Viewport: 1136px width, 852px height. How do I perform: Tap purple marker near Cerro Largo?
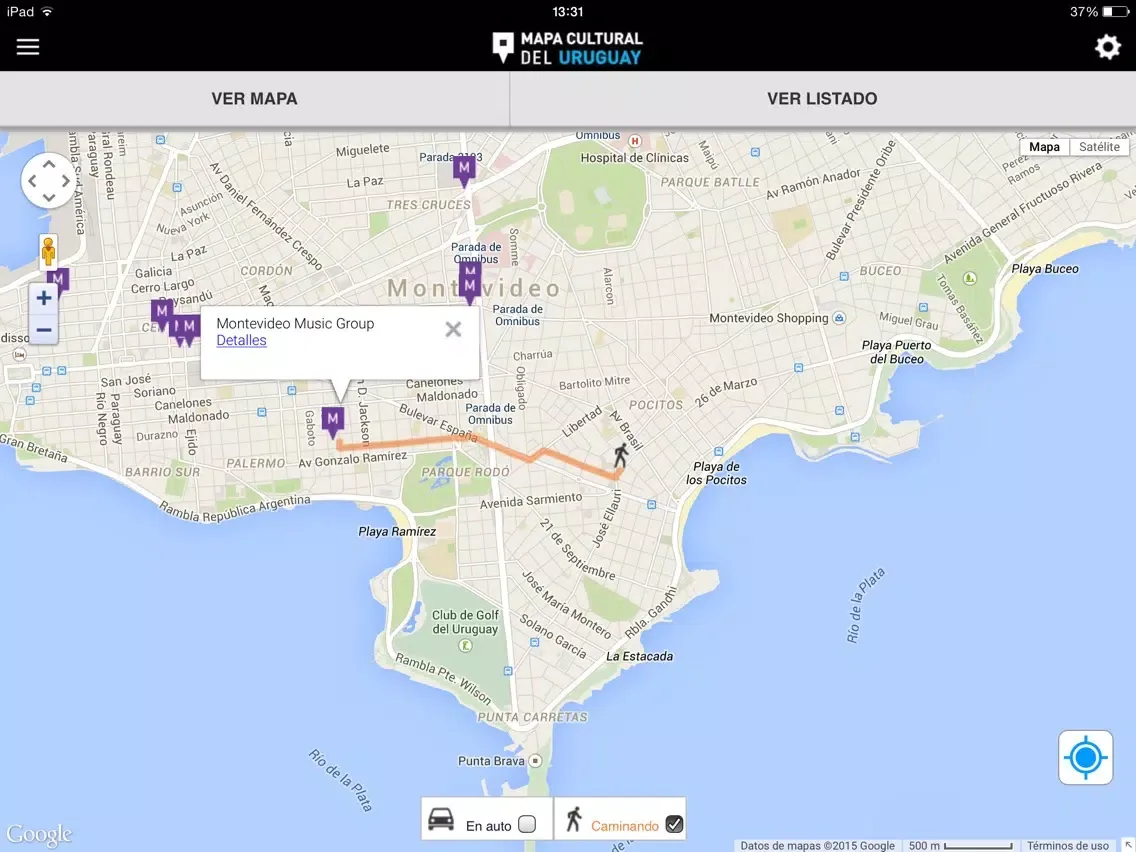click(162, 313)
